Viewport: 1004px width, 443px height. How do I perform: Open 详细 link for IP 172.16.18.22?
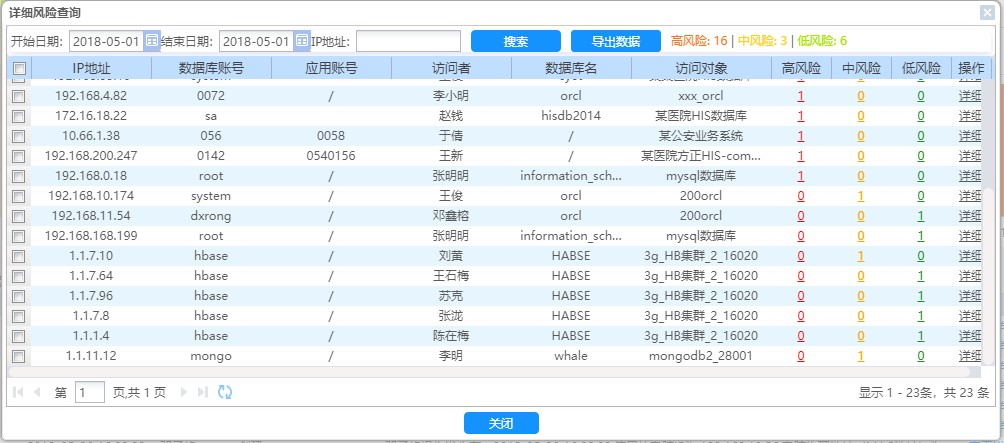click(x=969, y=116)
